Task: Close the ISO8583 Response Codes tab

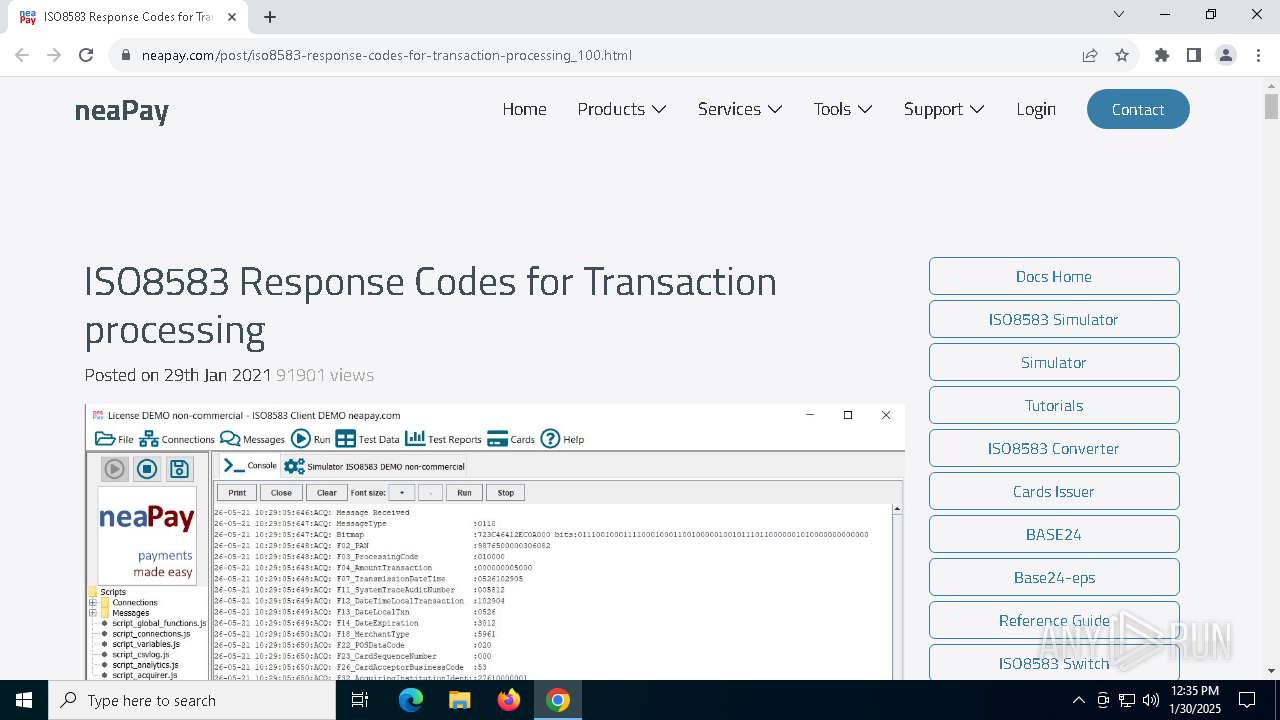Action: 233,16
